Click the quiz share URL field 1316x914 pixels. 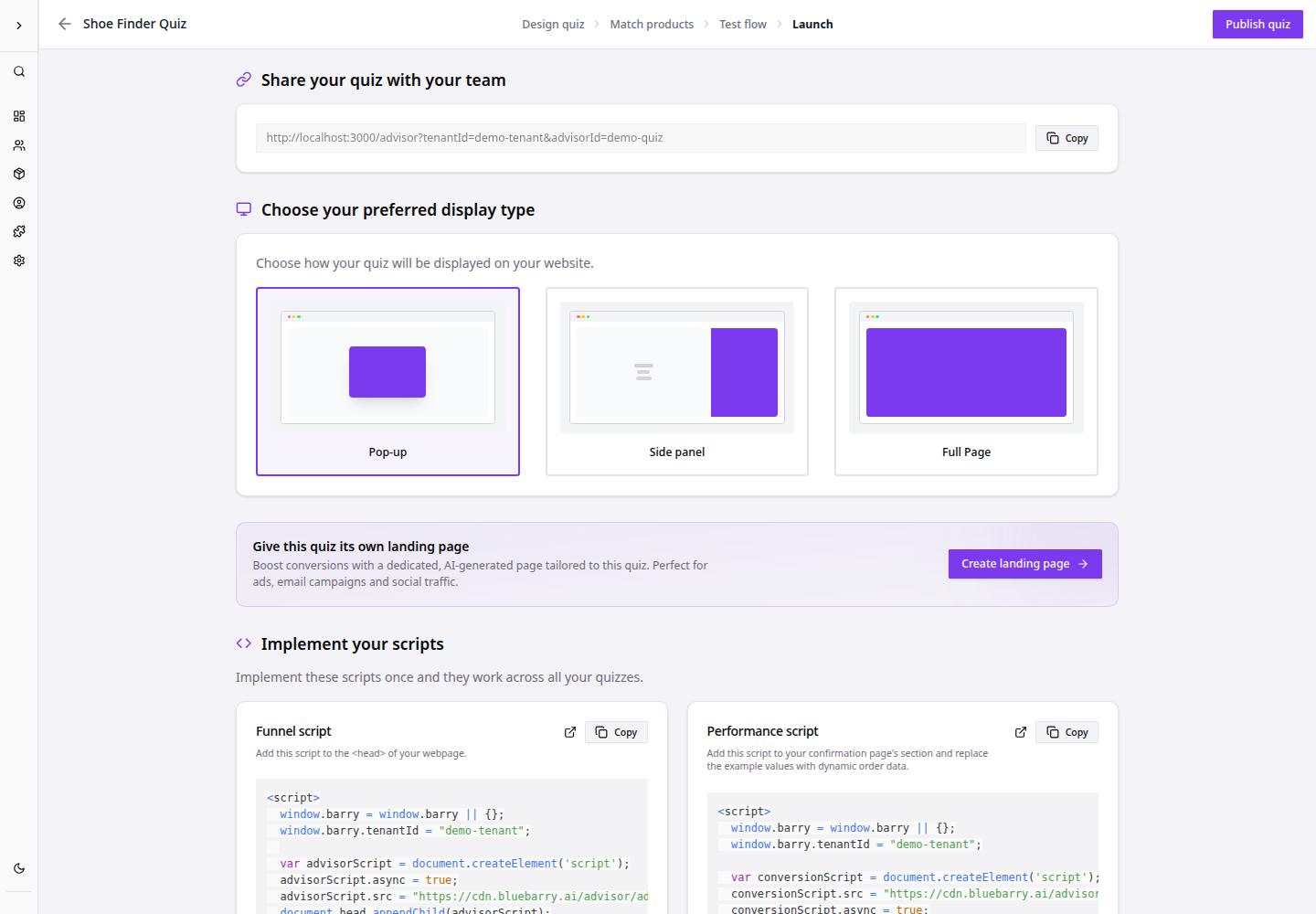[x=641, y=138]
